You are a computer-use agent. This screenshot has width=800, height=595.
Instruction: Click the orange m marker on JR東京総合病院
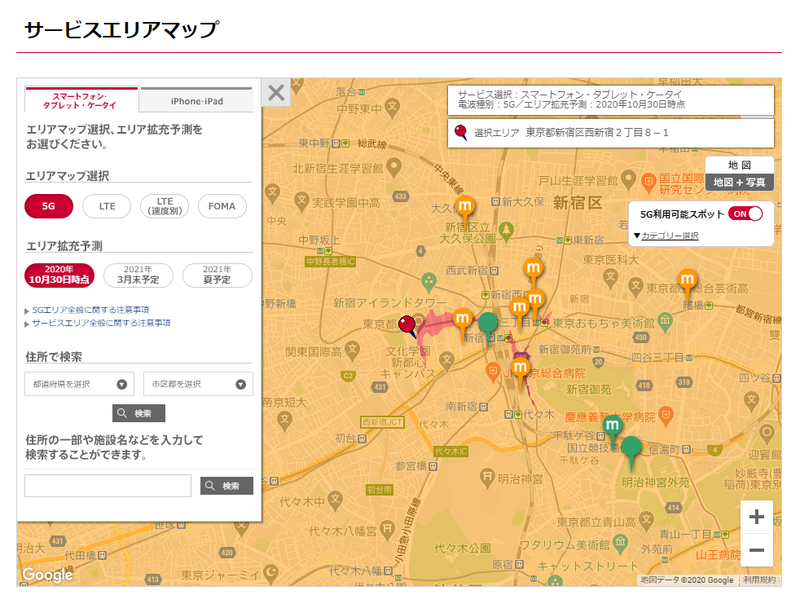[520, 368]
